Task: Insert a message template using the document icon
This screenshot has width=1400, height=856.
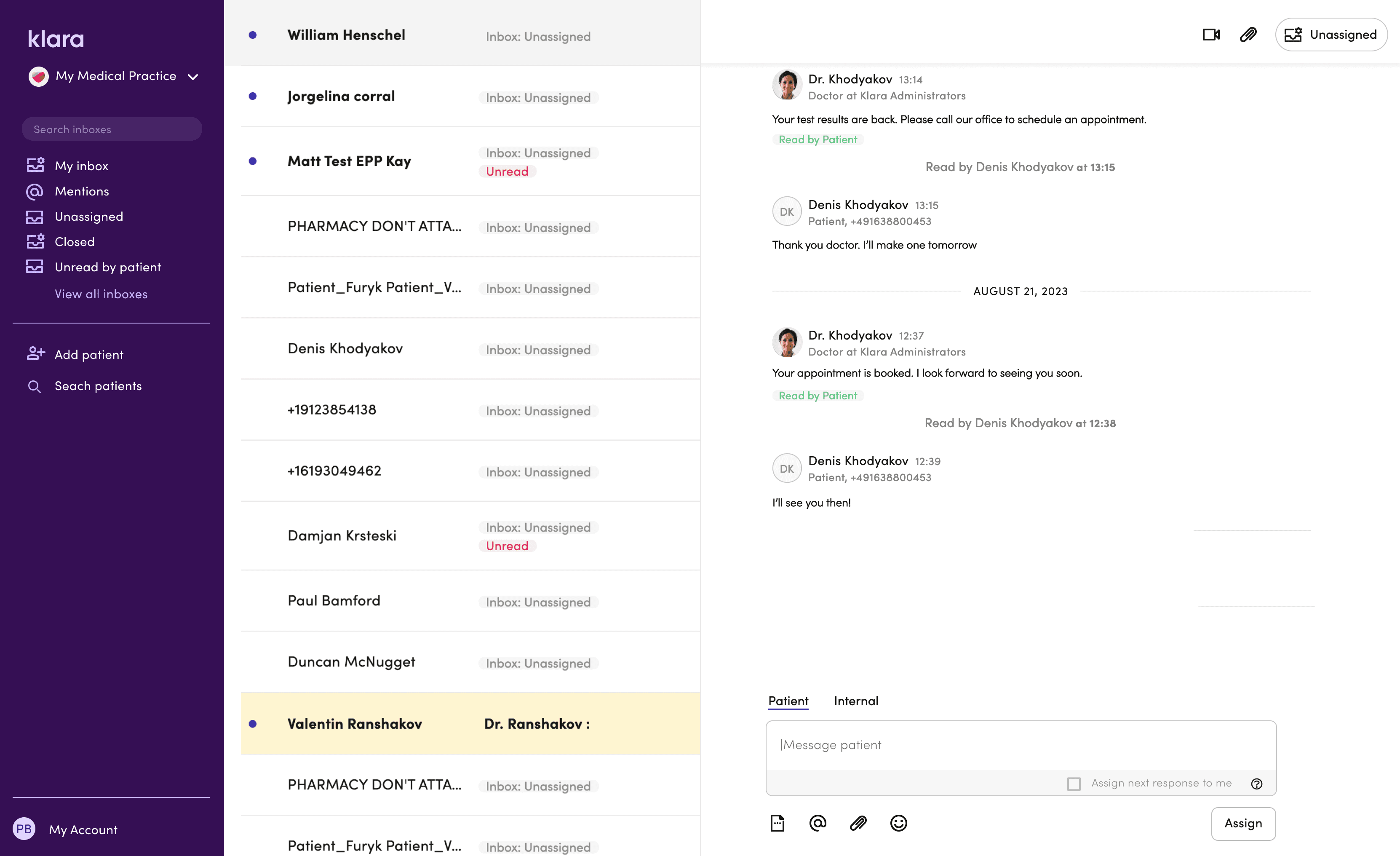Action: [x=777, y=822]
